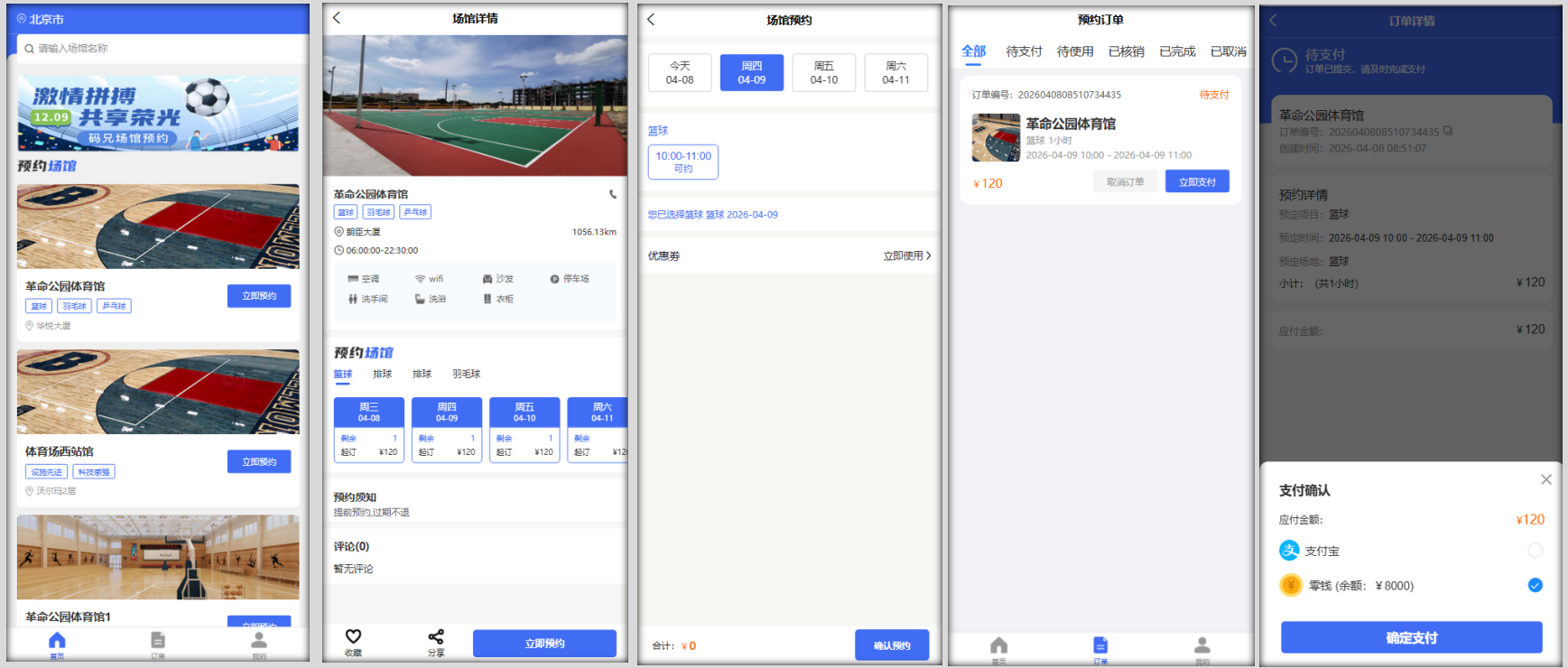
Task: Tap the 衣柜 locker facility icon
Action: click(487, 299)
